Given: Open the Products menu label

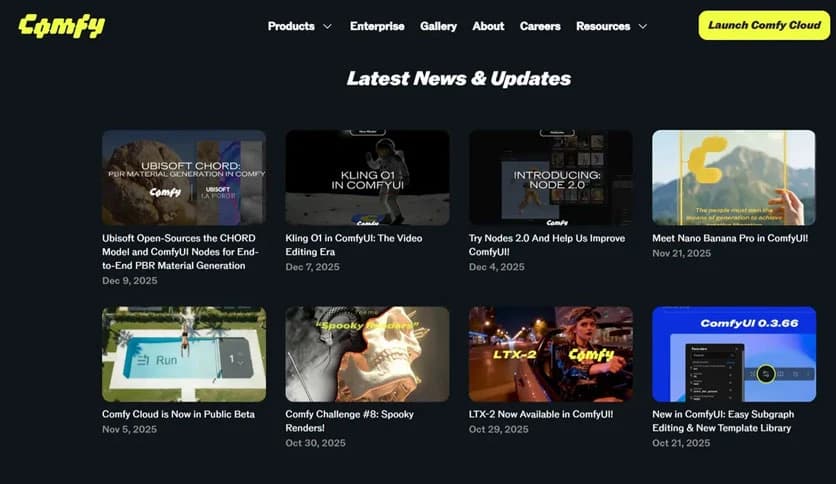Looking at the screenshot, I should click(291, 26).
